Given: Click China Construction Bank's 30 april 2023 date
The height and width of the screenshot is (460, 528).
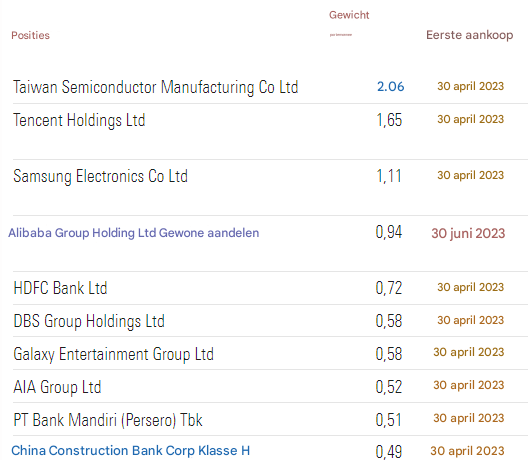Looking at the screenshot, I should click(x=467, y=451).
